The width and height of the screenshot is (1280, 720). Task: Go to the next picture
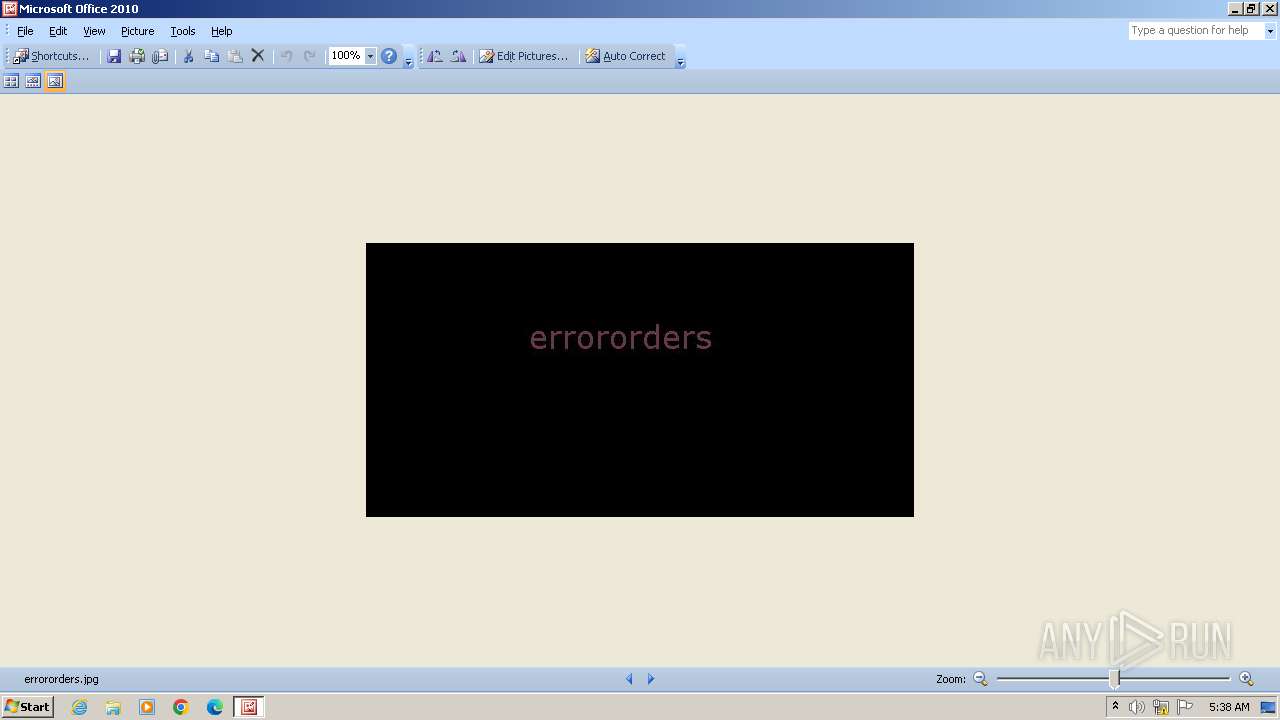pyautogui.click(x=651, y=679)
